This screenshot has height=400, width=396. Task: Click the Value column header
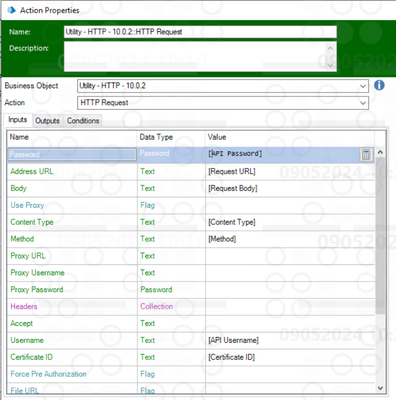pyautogui.click(x=217, y=137)
